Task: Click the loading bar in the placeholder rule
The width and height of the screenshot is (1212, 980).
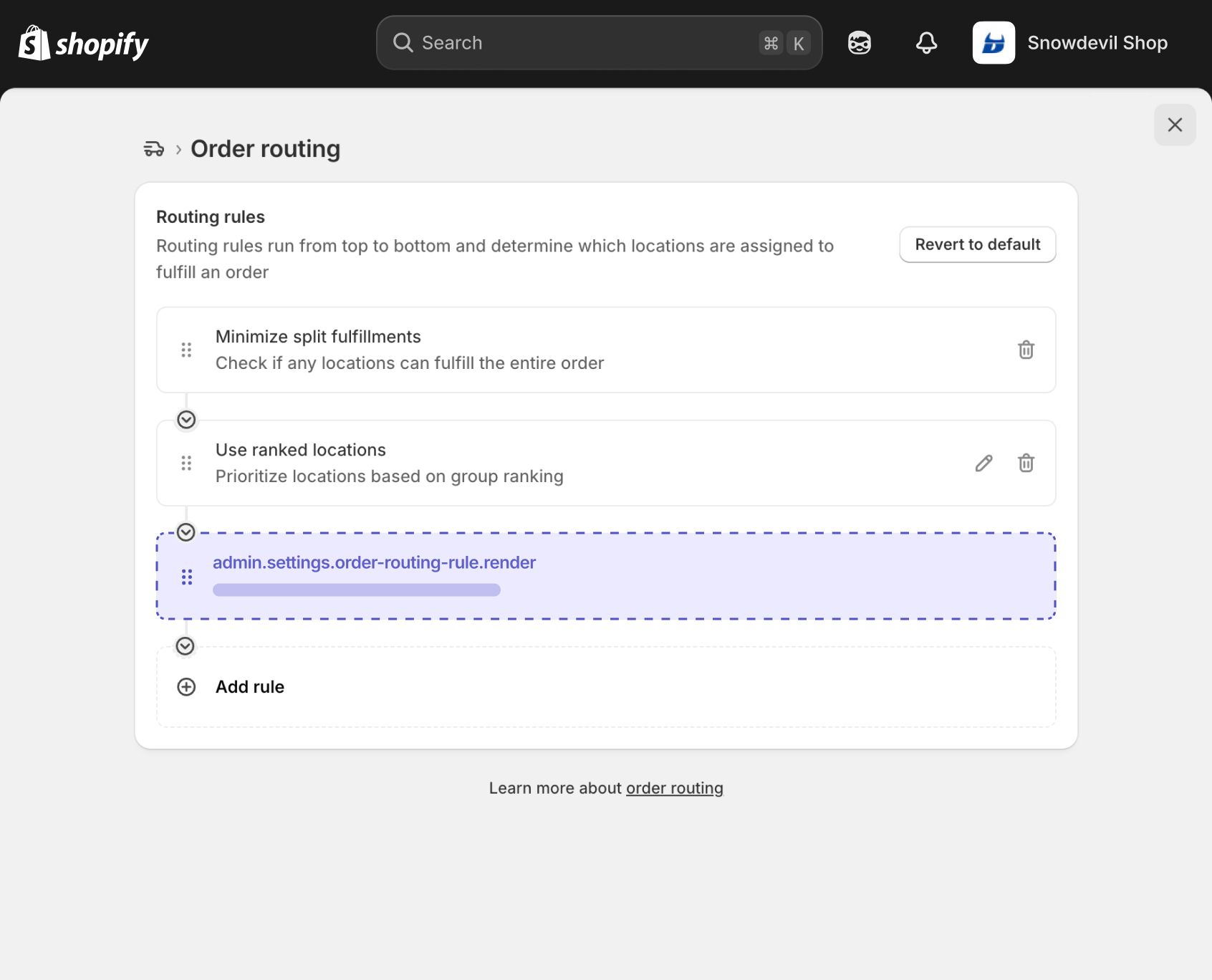Action: coord(357,590)
